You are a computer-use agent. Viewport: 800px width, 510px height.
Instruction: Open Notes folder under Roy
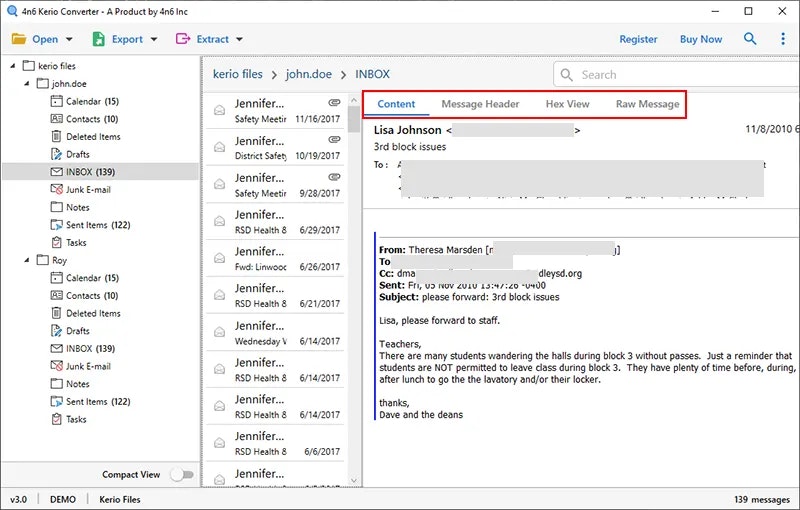(70, 384)
